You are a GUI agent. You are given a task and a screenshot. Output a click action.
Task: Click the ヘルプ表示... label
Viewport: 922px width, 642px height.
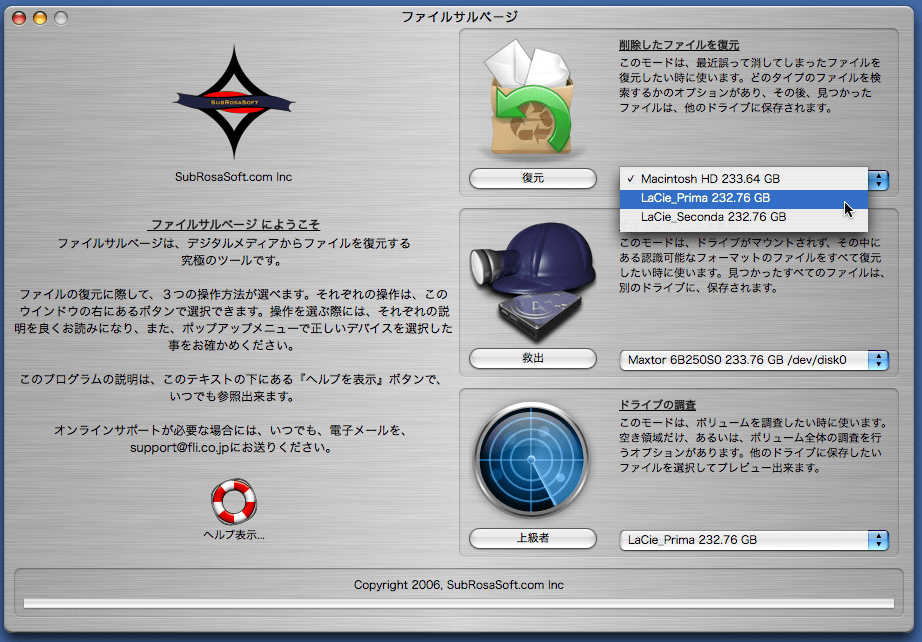click(x=234, y=535)
